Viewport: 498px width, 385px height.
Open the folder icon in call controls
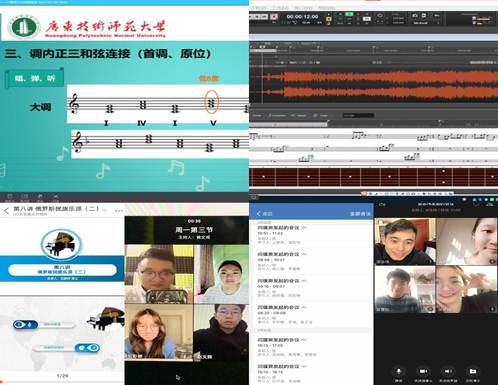pyautogui.click(x=473, y=371)
